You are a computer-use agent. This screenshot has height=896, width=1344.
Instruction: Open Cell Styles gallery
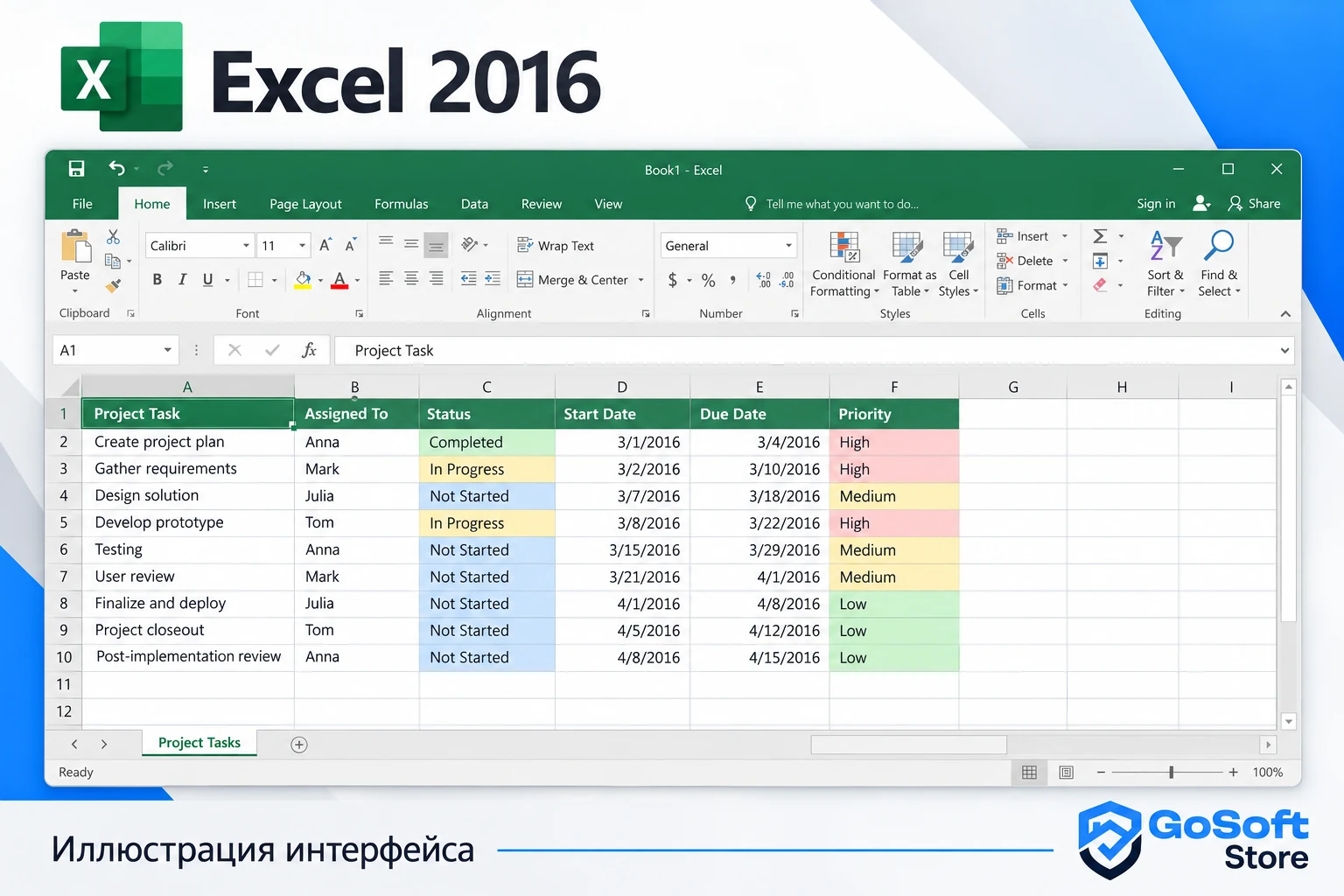(959, 265)
